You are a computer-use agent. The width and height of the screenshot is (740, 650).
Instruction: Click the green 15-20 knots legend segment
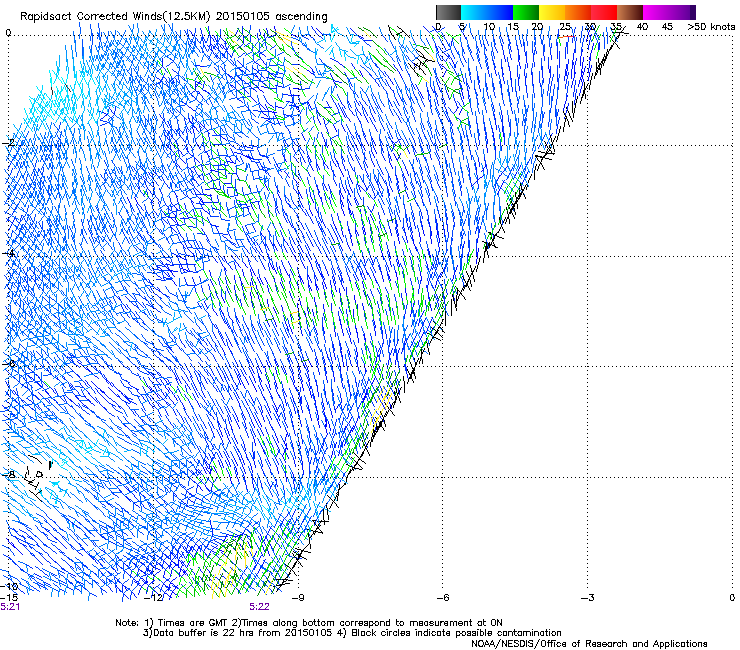point(526,12)
